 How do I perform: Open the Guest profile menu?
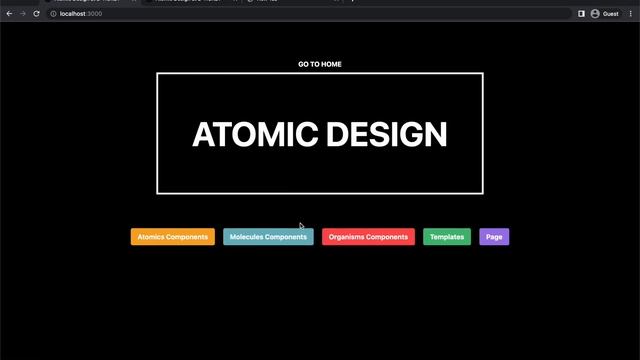tap(605, 14)
